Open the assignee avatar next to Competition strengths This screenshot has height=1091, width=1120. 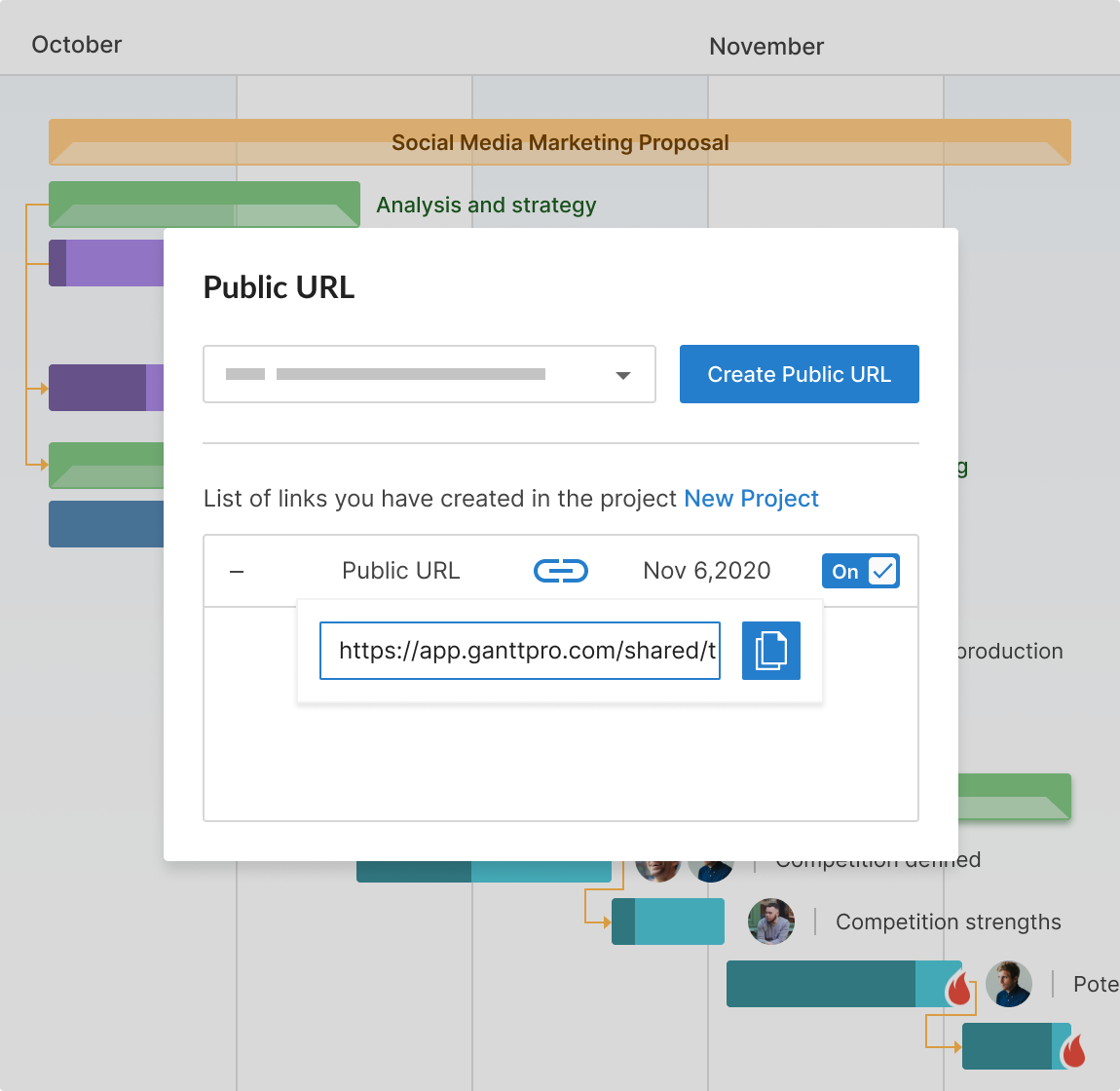770,922
